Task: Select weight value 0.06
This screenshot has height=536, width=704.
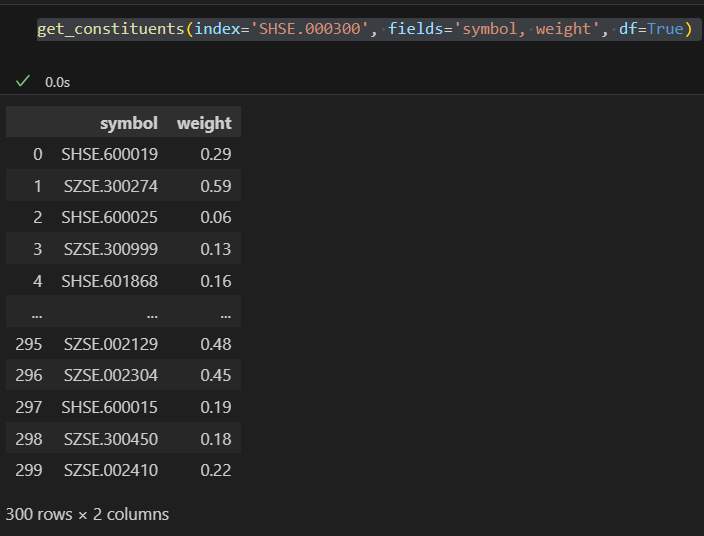Action: pos(216,218)
